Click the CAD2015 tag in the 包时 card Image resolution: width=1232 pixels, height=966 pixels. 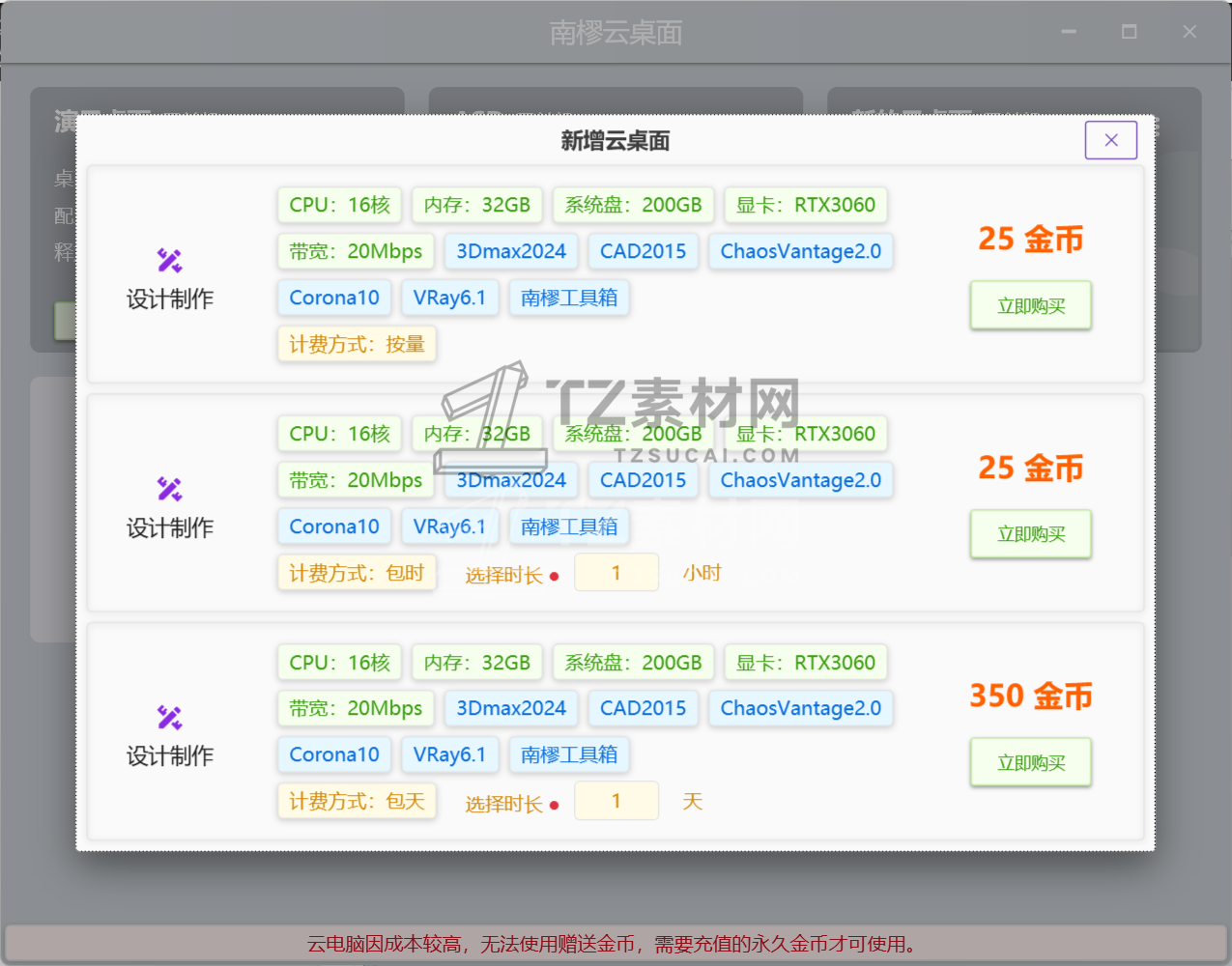tap(643, 480)
